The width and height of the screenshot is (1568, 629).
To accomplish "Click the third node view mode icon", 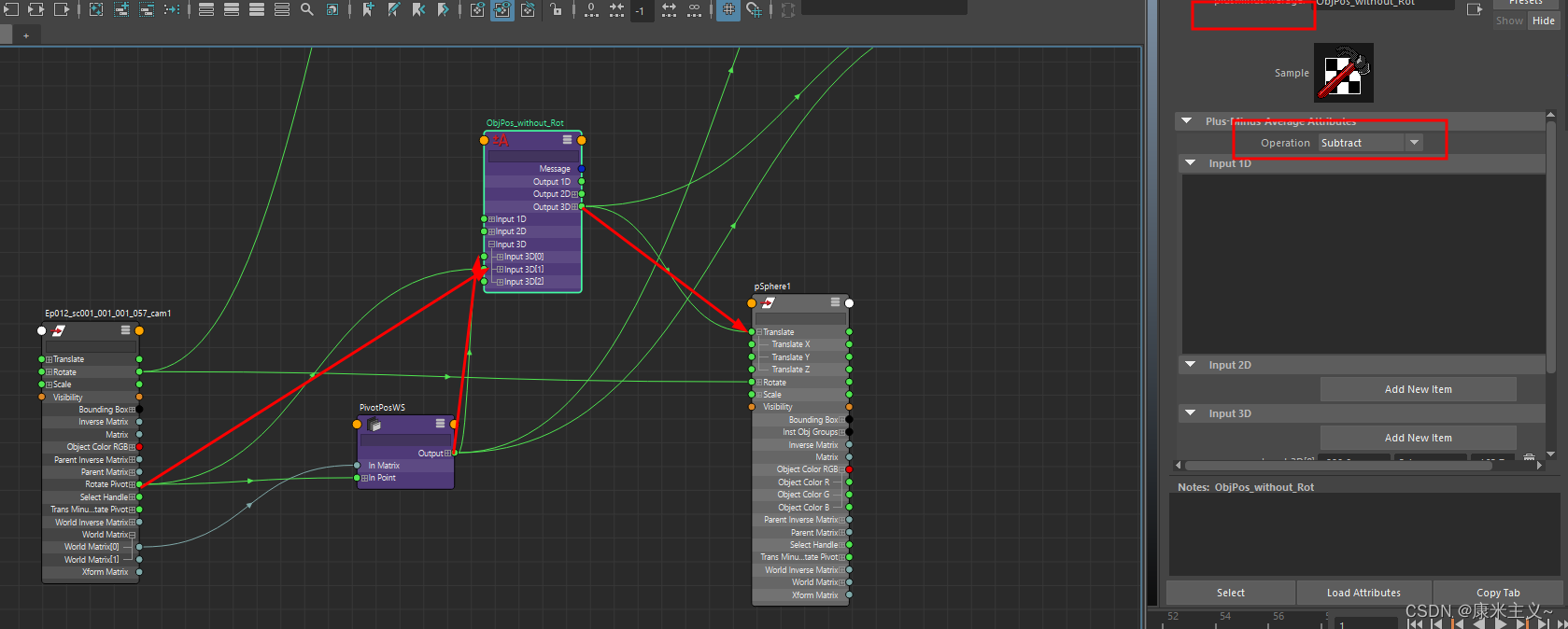I will (x=257, y=9).
